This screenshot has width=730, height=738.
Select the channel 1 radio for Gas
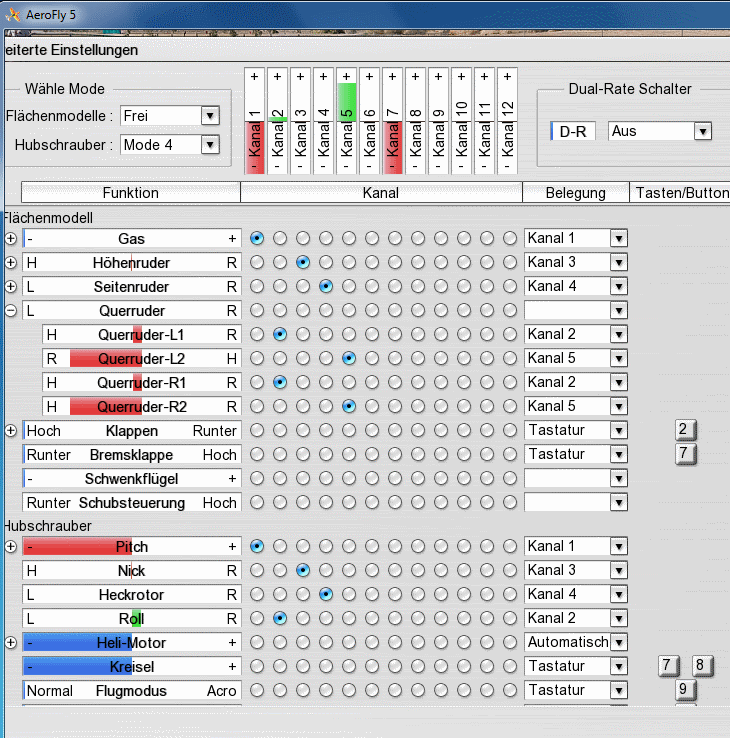tap(258, 238)
